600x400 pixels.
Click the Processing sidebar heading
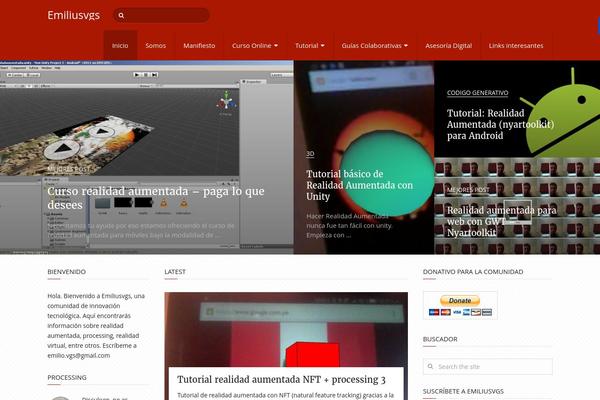67,377
